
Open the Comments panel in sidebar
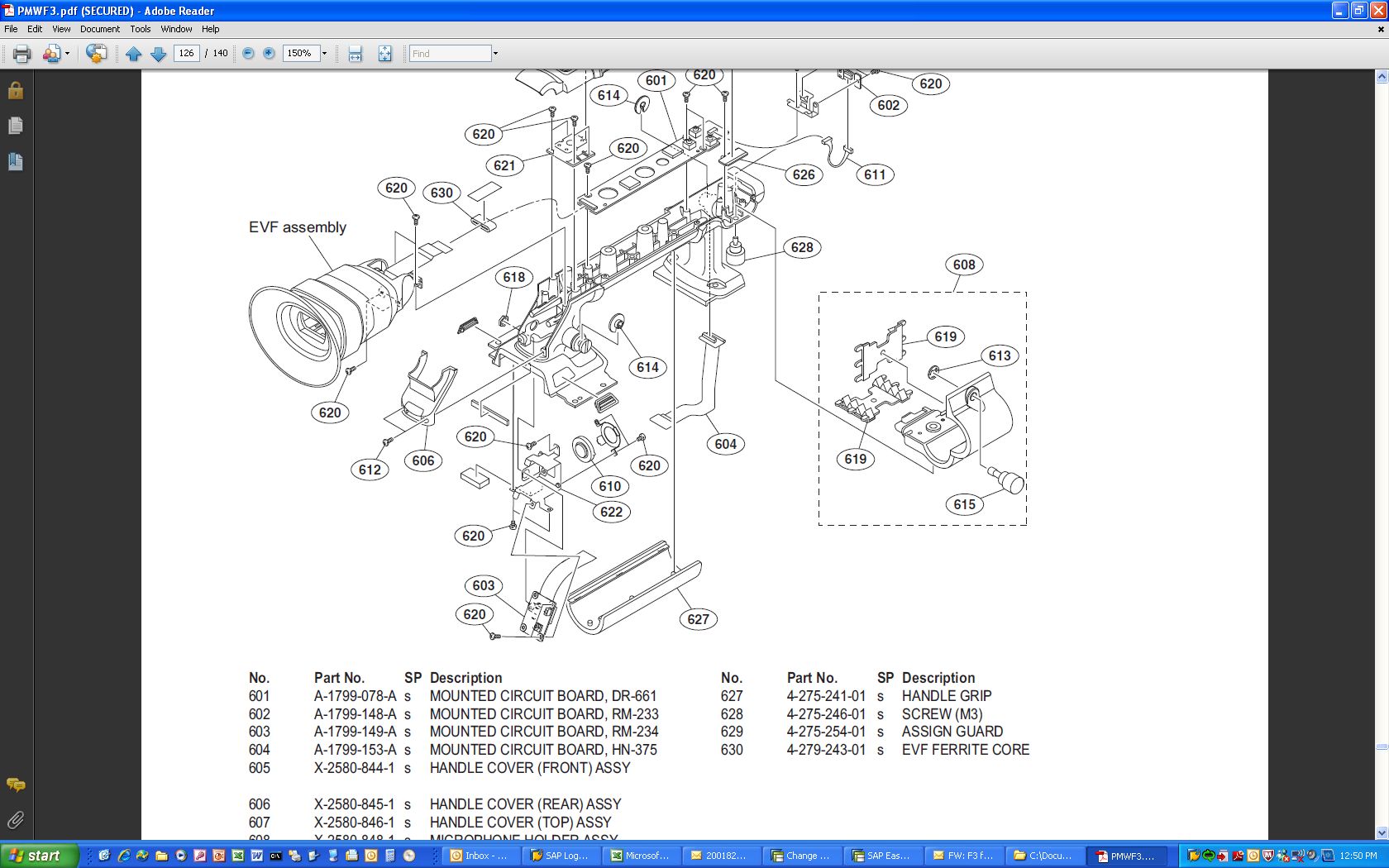point(16,785)
